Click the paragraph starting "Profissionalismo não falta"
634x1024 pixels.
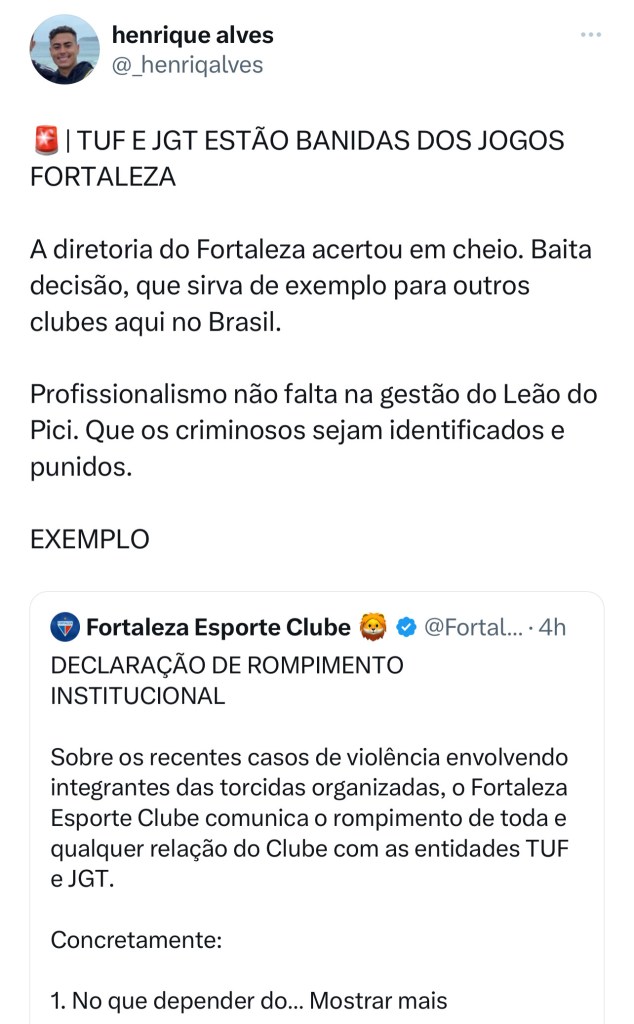[313, 430]
